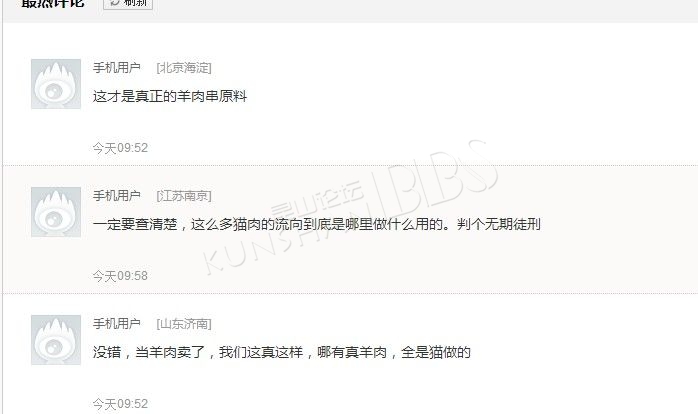Click the [山东济南] location tag
698x414 pixels.
tap(184, 324)
